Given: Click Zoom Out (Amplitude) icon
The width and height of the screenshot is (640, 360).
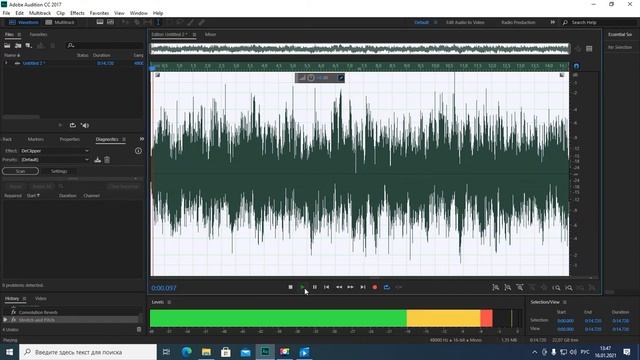Looking at the screenshot, I should 508,288.
